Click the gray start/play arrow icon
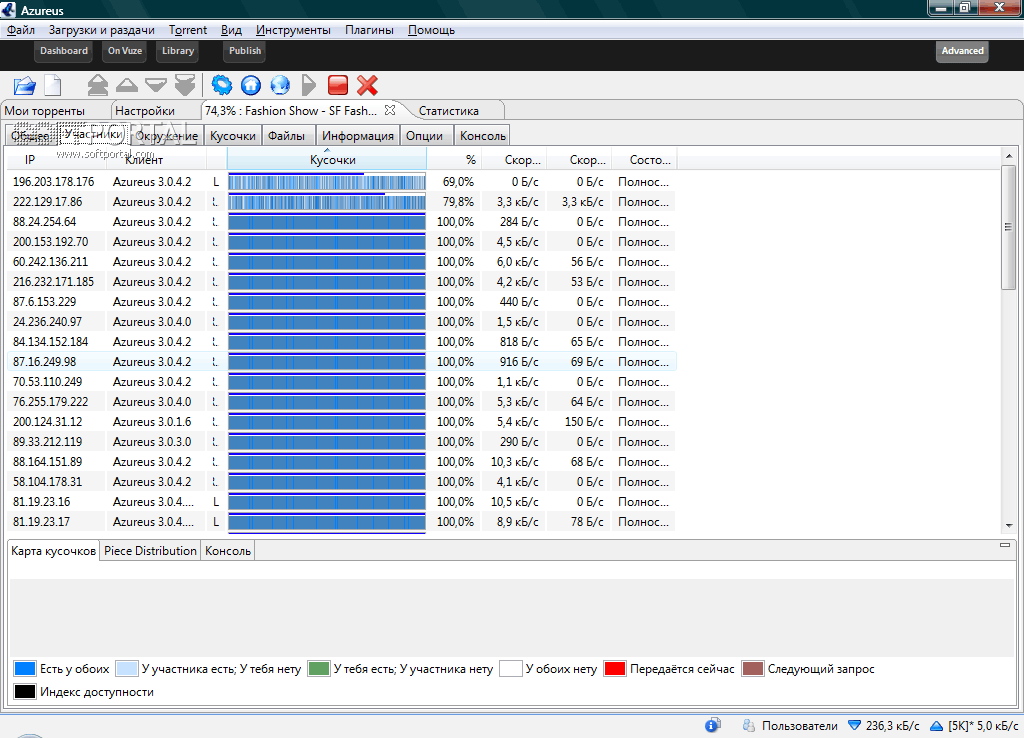Screen dimensions: 1024x738 point(309,85)
